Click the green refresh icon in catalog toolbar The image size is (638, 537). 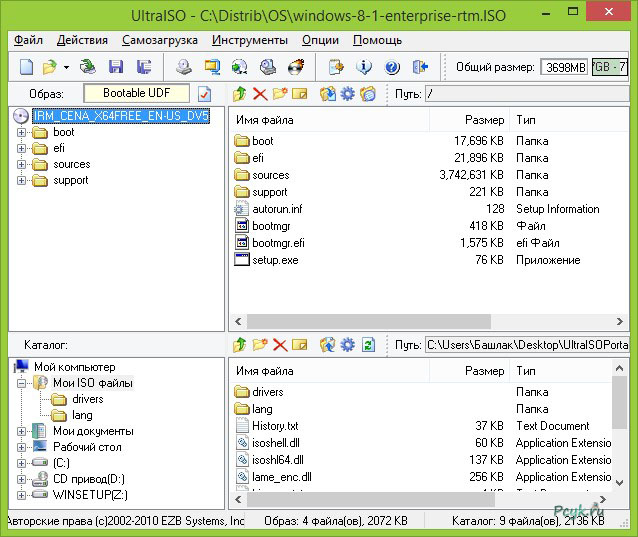368,345
